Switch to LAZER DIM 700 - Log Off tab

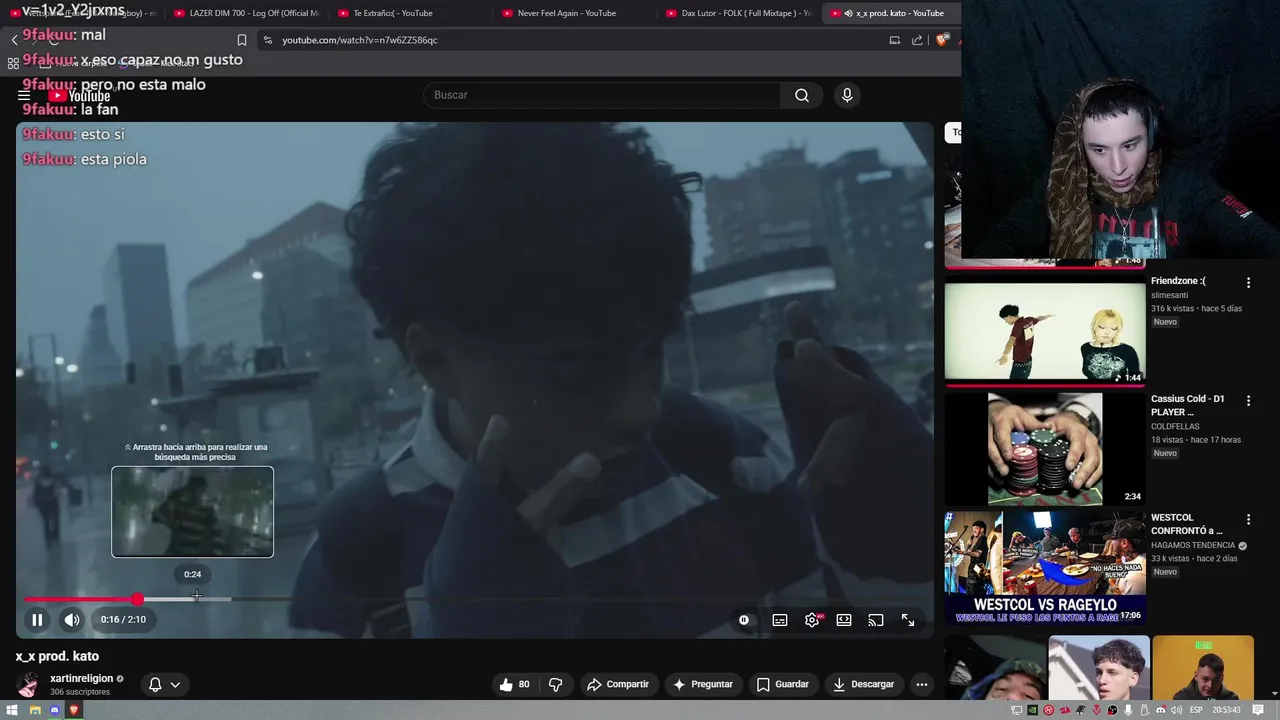coord(246,13)
